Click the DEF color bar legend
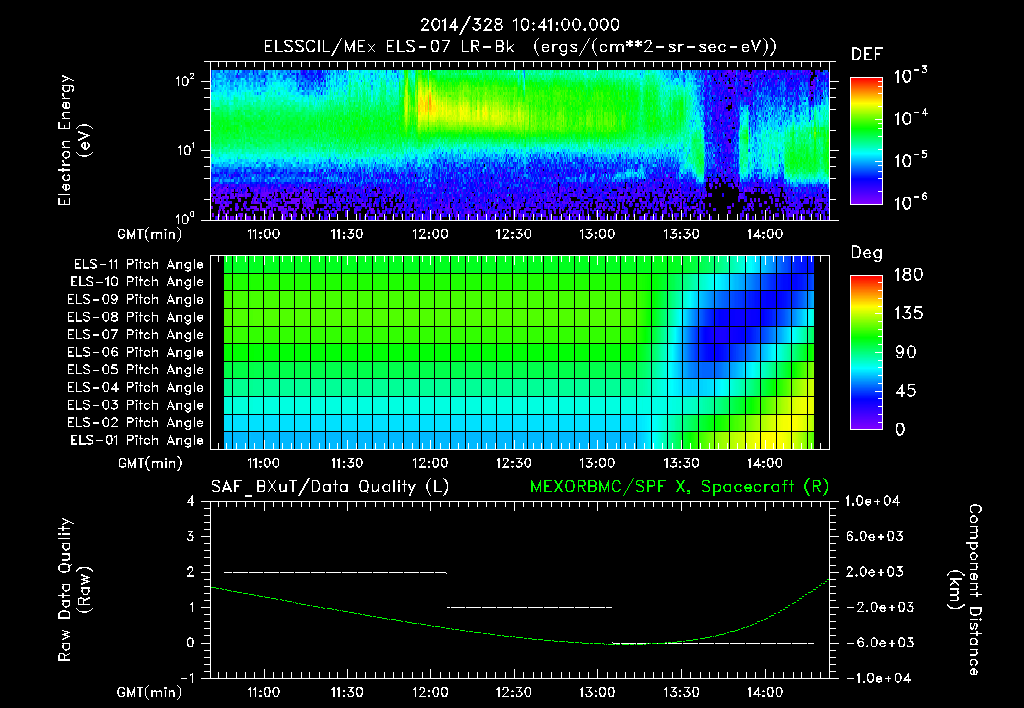The image size is (1024, 708). click(x=866, y=141)
